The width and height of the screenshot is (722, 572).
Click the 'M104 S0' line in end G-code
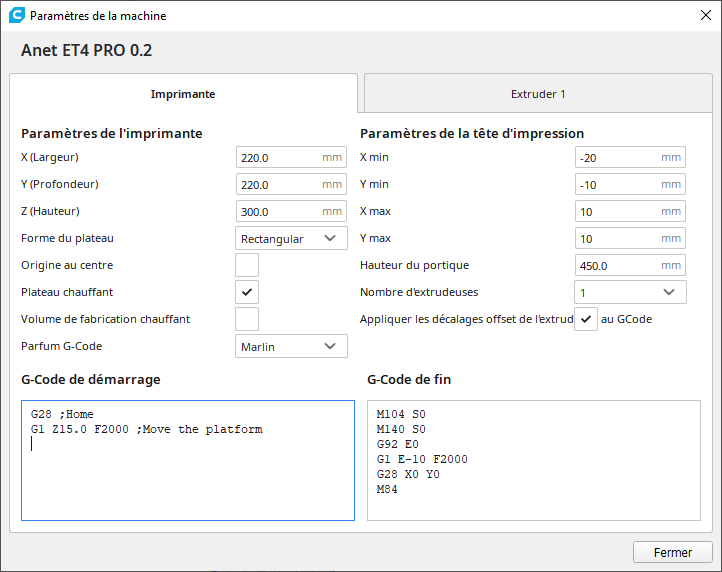[401, 414]
